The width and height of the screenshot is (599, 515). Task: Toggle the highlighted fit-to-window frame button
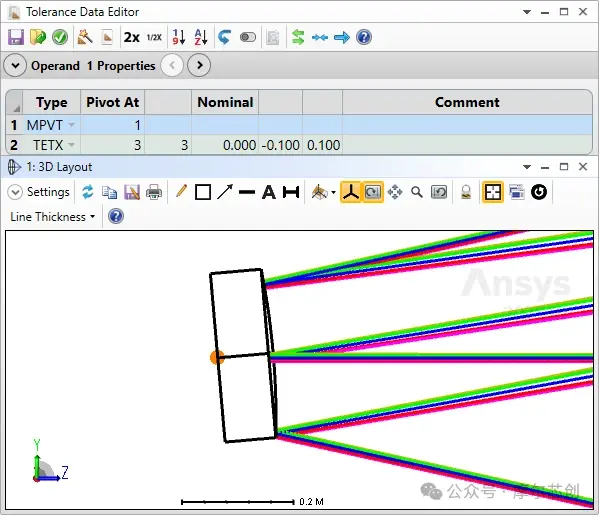coord(492,192)
